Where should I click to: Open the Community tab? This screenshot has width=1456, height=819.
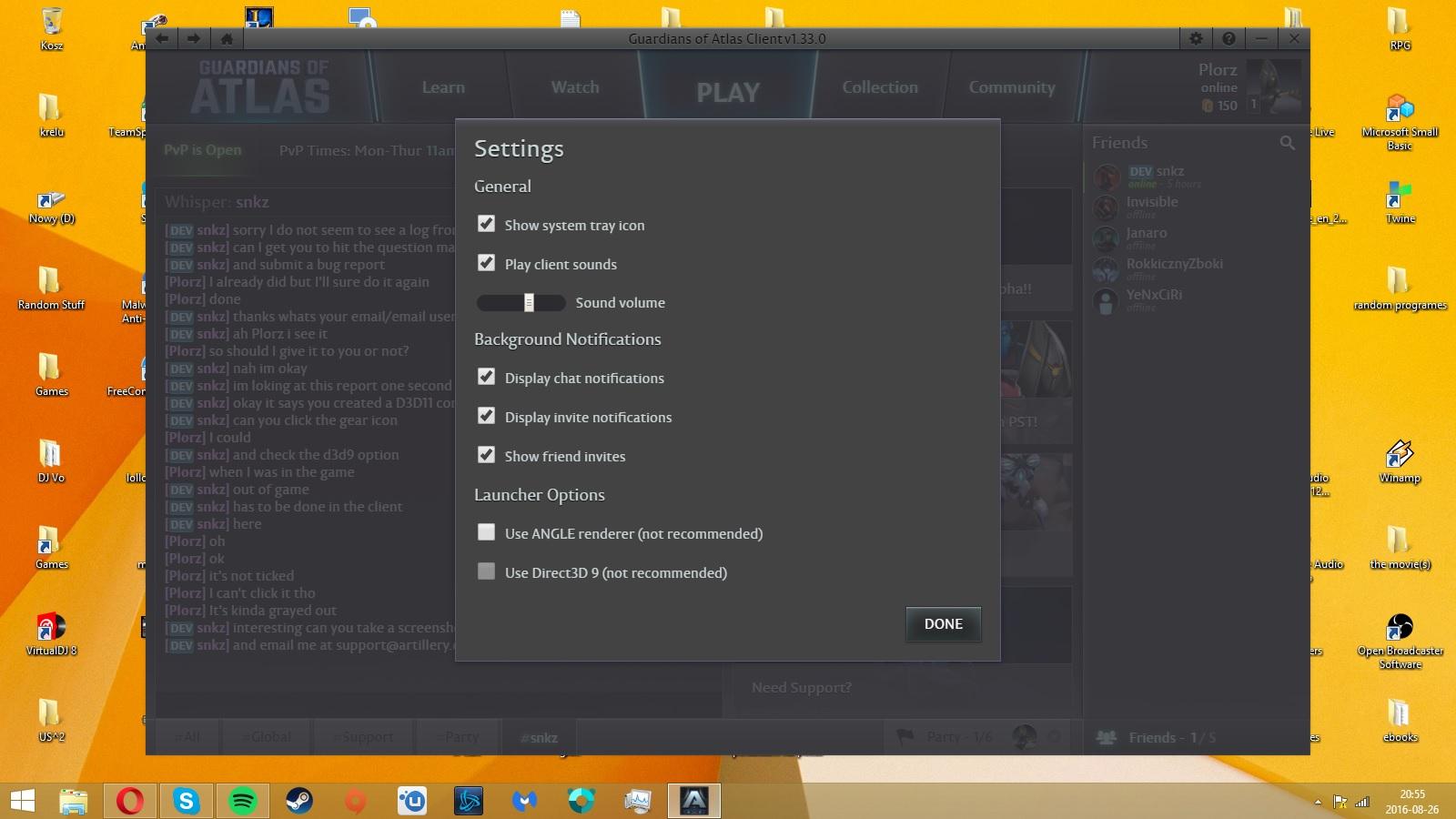click(1012, 87)
